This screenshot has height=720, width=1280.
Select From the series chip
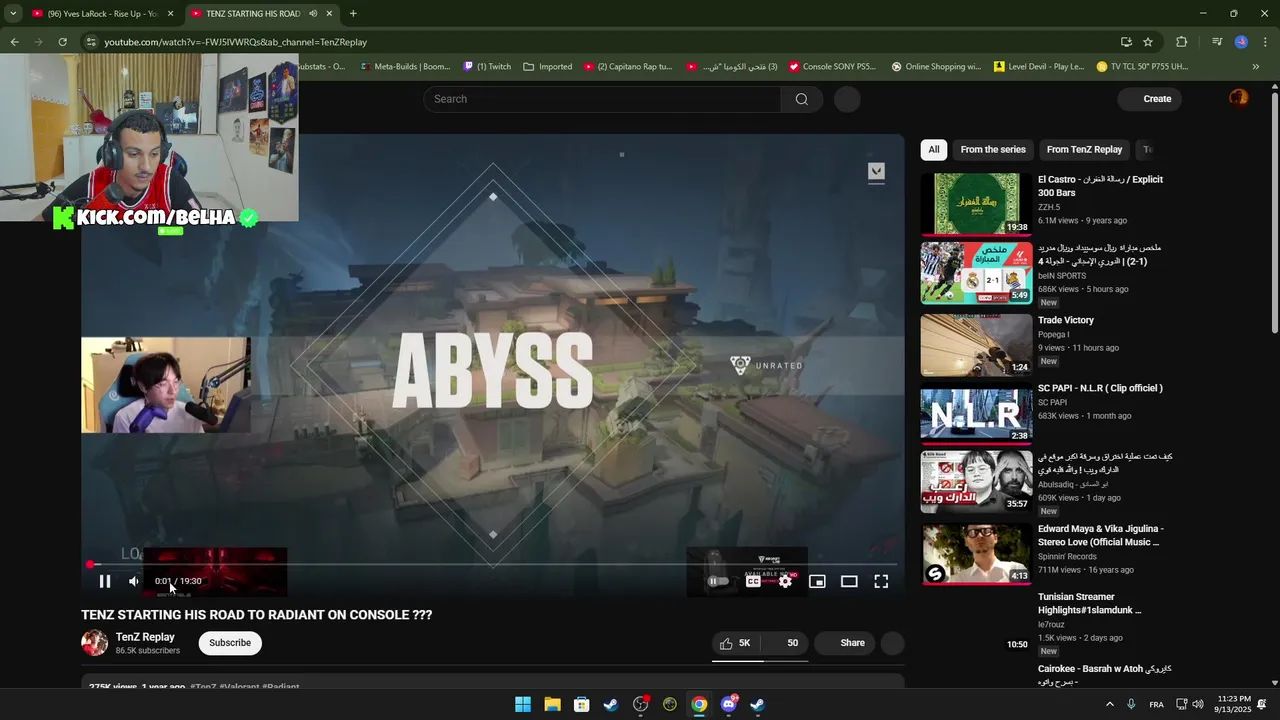[993, 150]
